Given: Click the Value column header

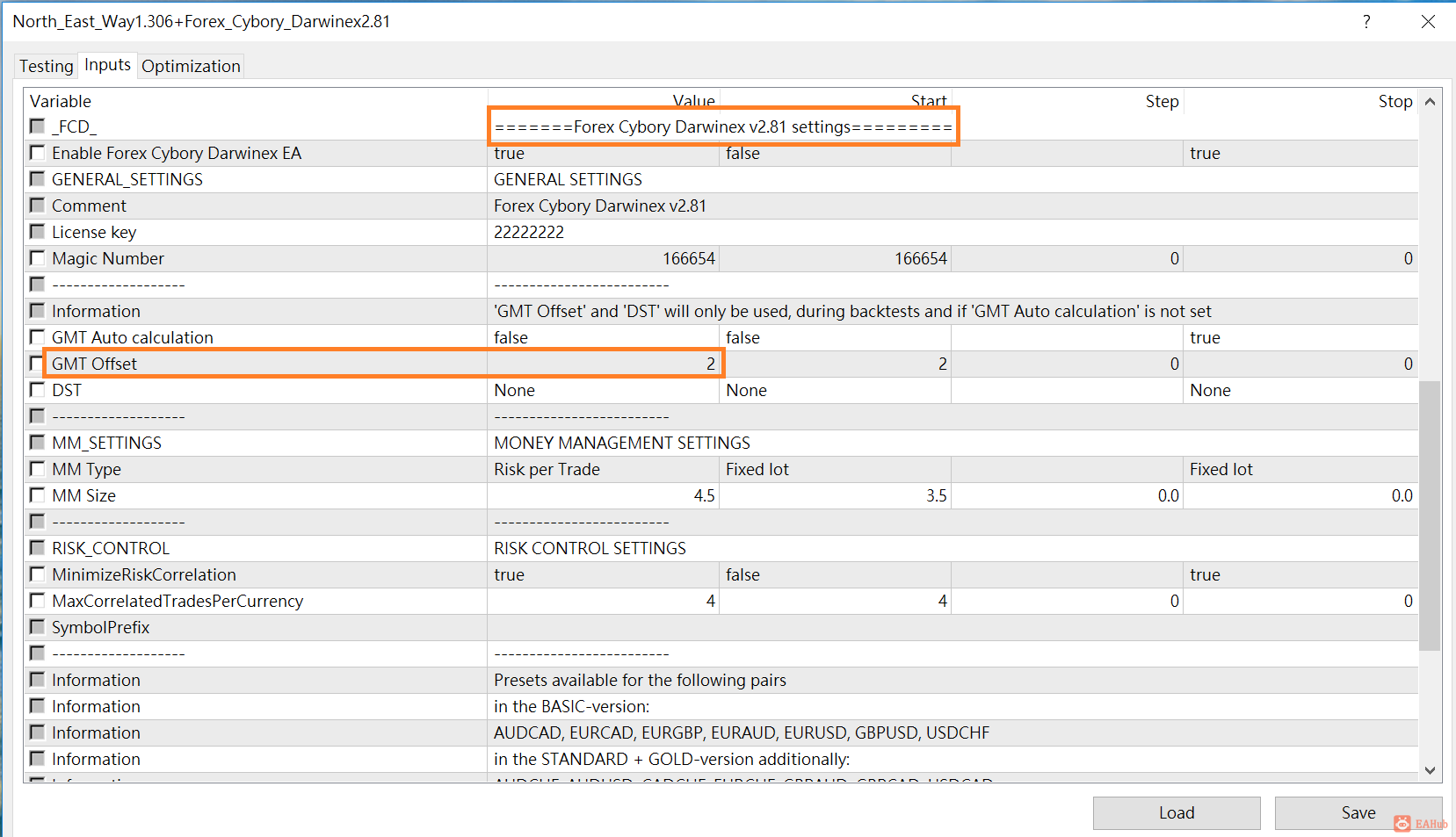Looking at the screenshot, I should [x=604, y=101].
